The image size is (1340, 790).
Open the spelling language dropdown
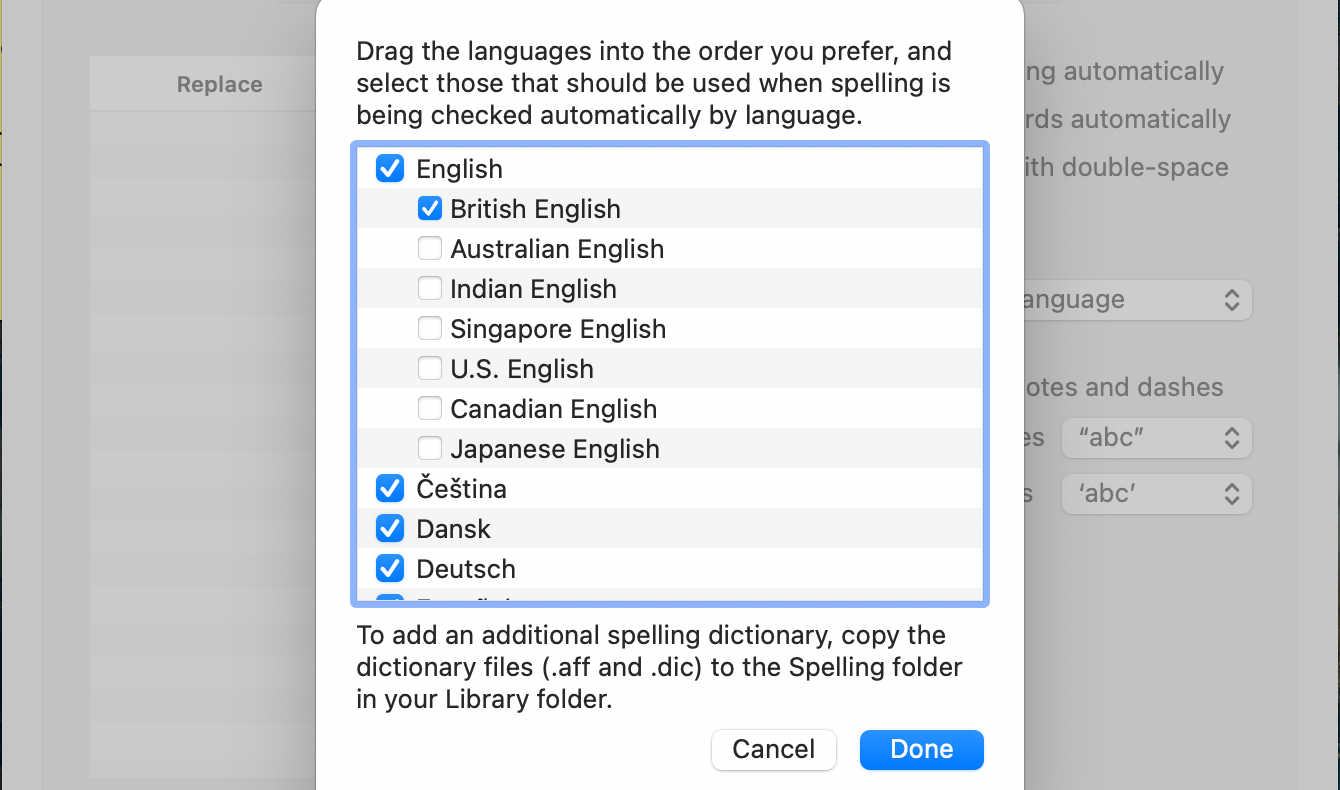click(x=1156, y=299)
